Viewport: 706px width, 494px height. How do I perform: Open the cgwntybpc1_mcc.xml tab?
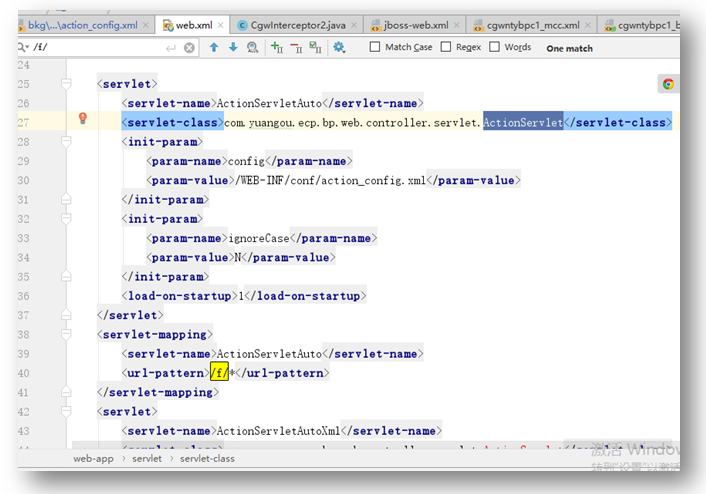click(533, 25)
